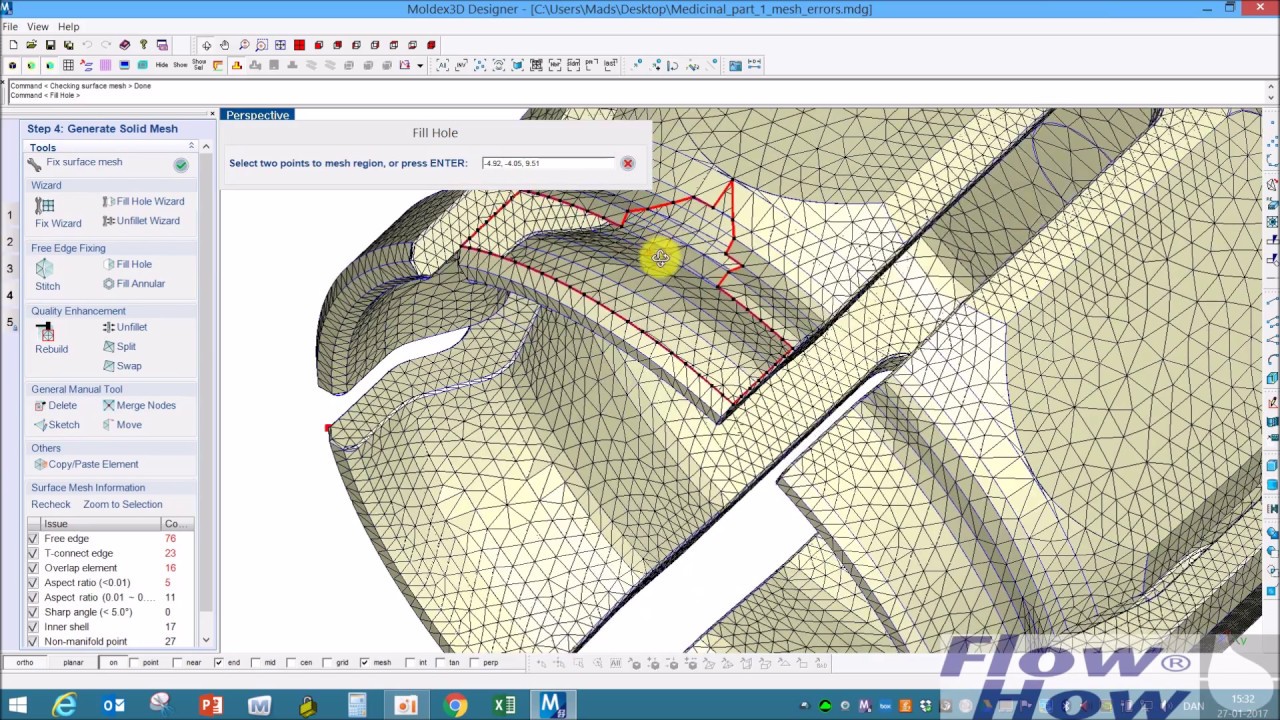Toggle the ortho mode button

click(24, 663)
